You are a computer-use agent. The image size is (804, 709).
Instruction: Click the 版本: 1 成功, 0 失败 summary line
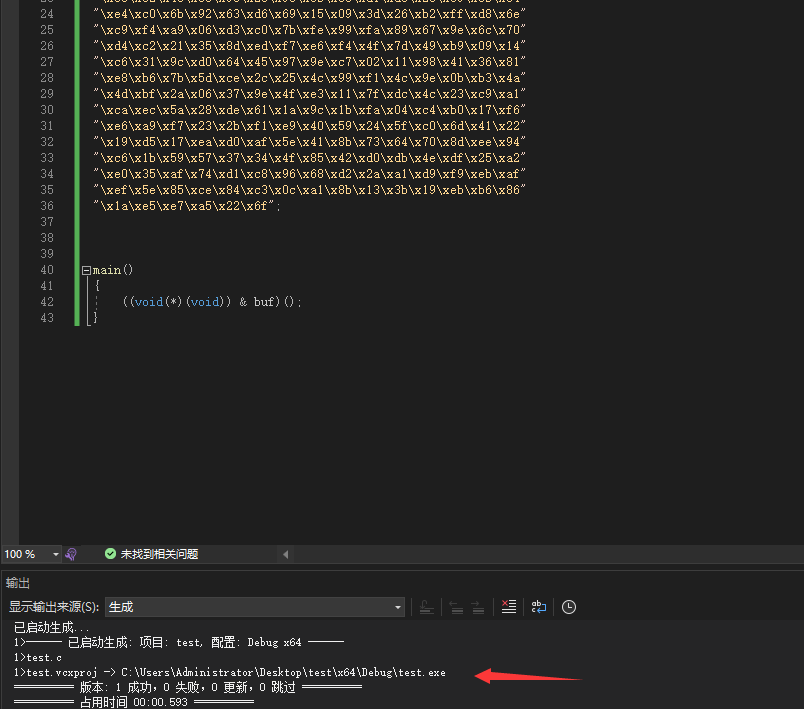tap(188, 687)
